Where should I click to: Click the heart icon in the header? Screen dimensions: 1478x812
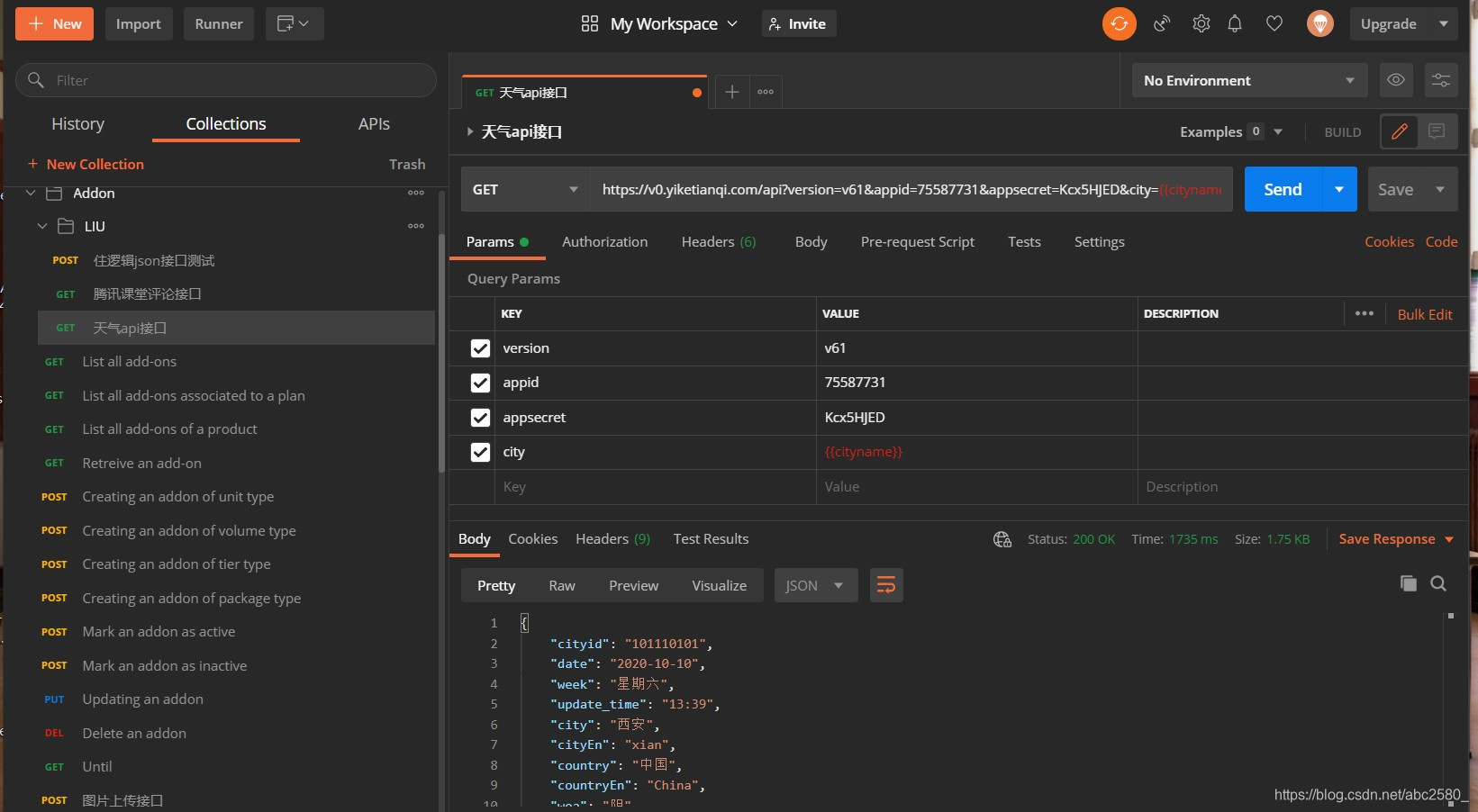click(x=1274, y=24)
